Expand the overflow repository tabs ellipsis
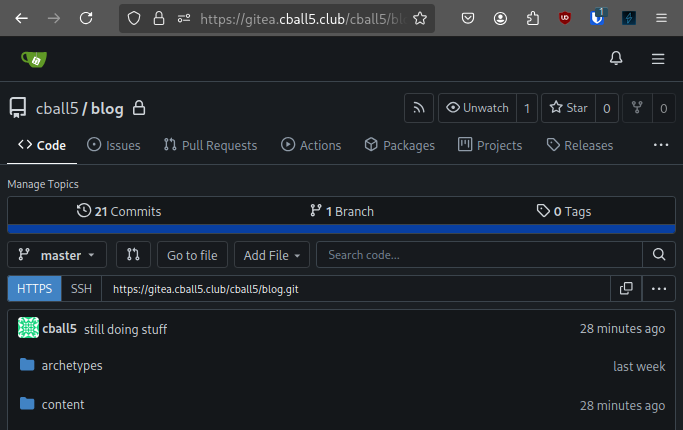 [661, 145]
